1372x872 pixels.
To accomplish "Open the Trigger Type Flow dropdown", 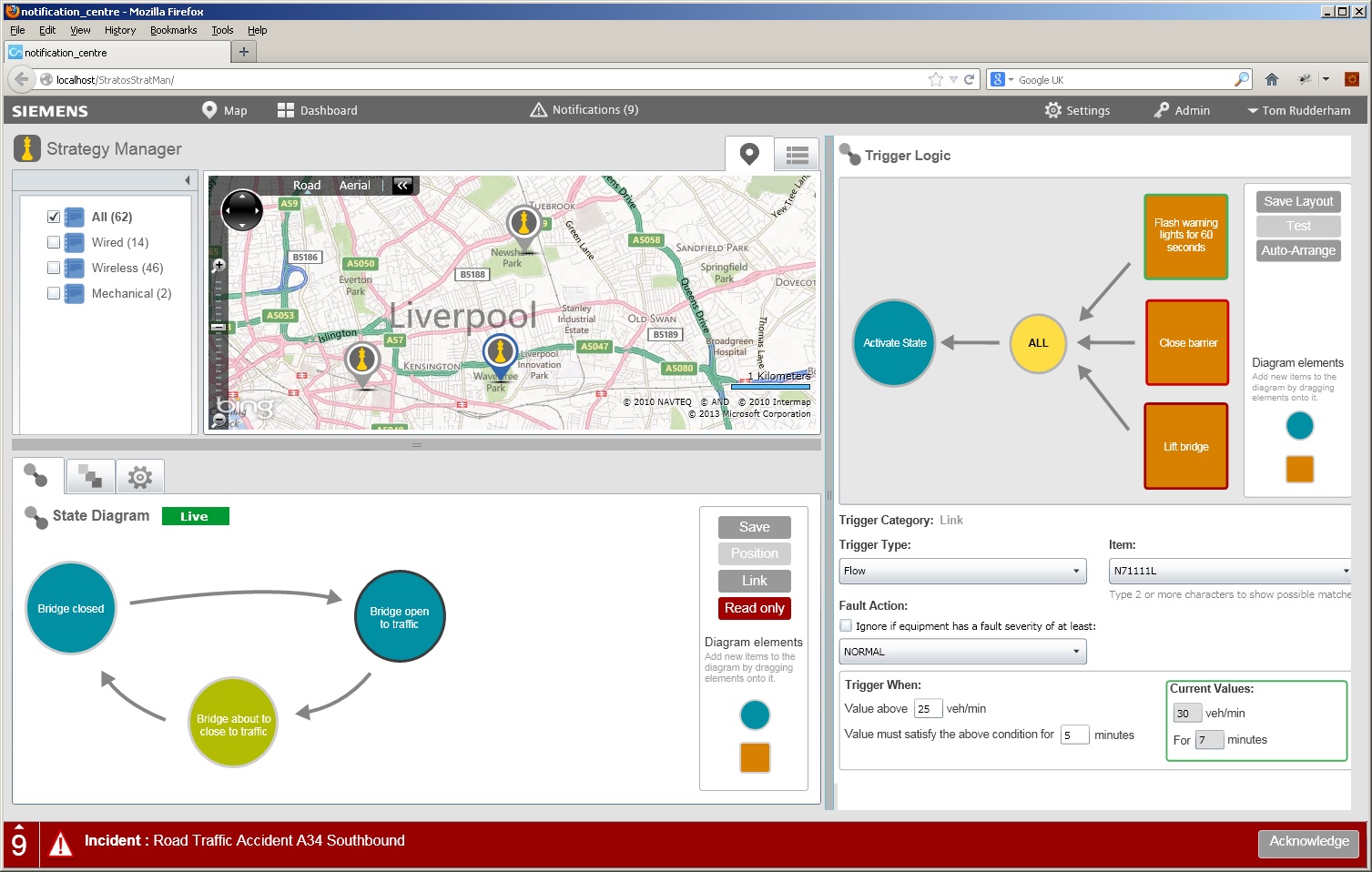I will (x=962, y=571).
